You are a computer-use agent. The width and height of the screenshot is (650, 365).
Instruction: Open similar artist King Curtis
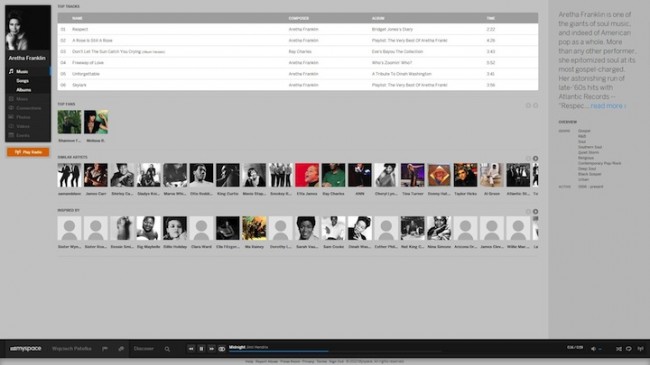pos(228,175)
